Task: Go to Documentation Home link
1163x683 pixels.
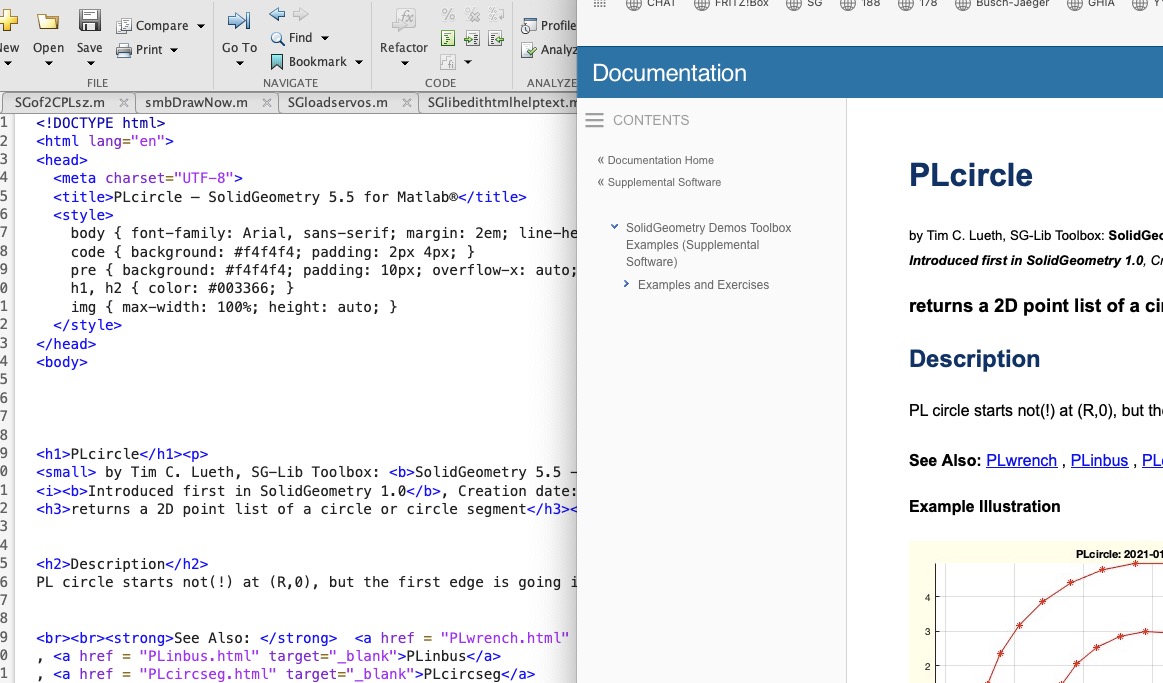Action: (x=660, y=160)
